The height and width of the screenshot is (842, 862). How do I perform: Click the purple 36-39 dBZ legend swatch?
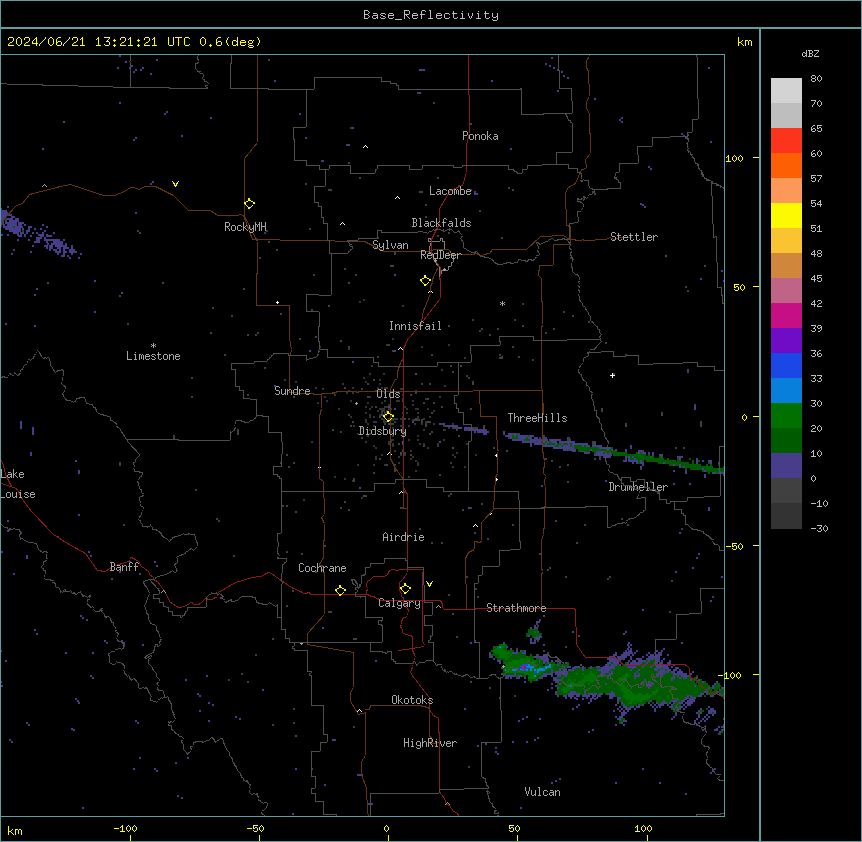786,341
